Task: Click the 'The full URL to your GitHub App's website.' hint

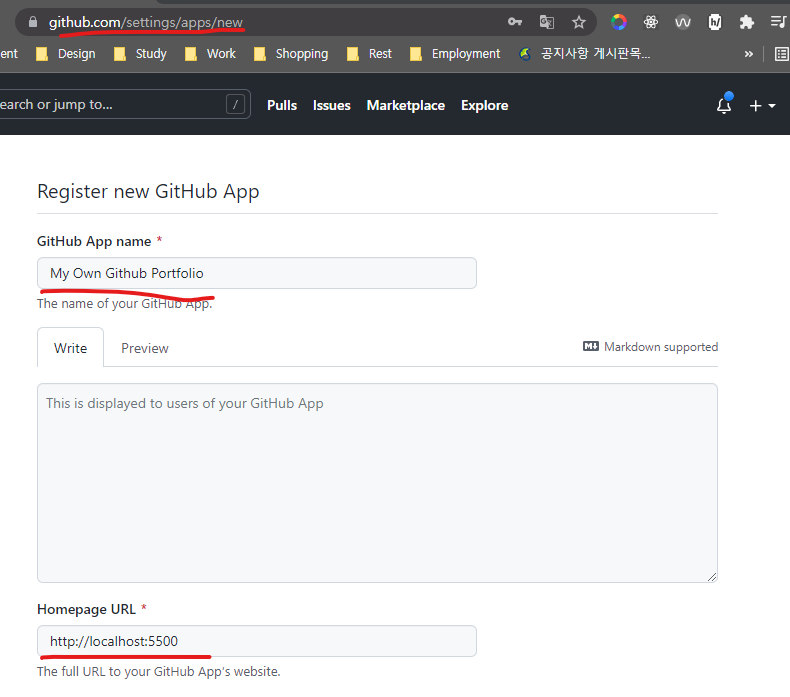Action: point(159,671)
